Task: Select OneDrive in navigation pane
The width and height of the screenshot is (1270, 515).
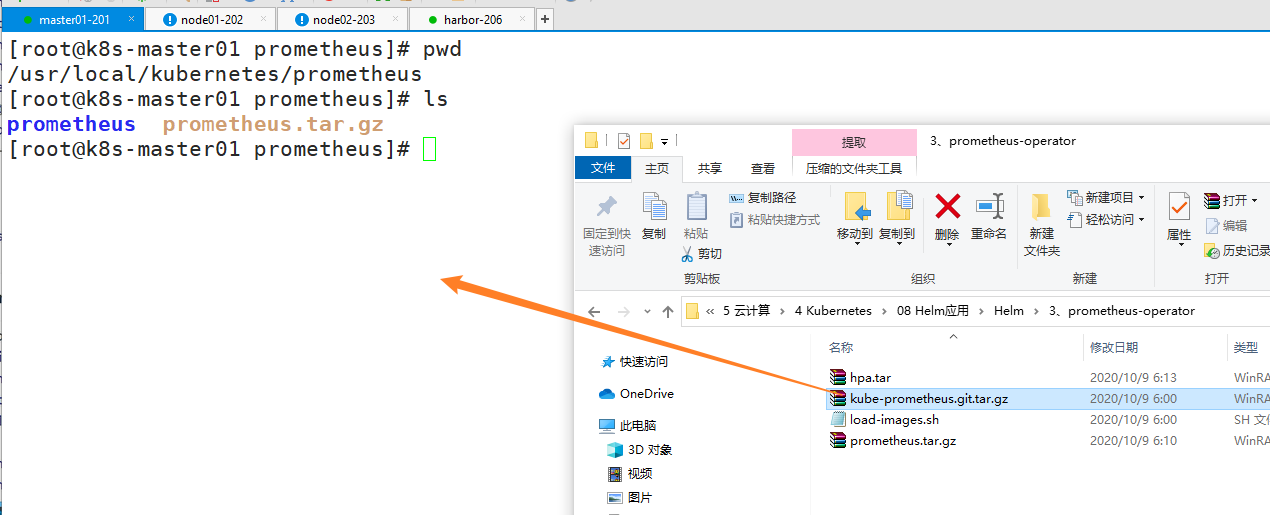Action: pyautogui.click(x=646, y=393)
